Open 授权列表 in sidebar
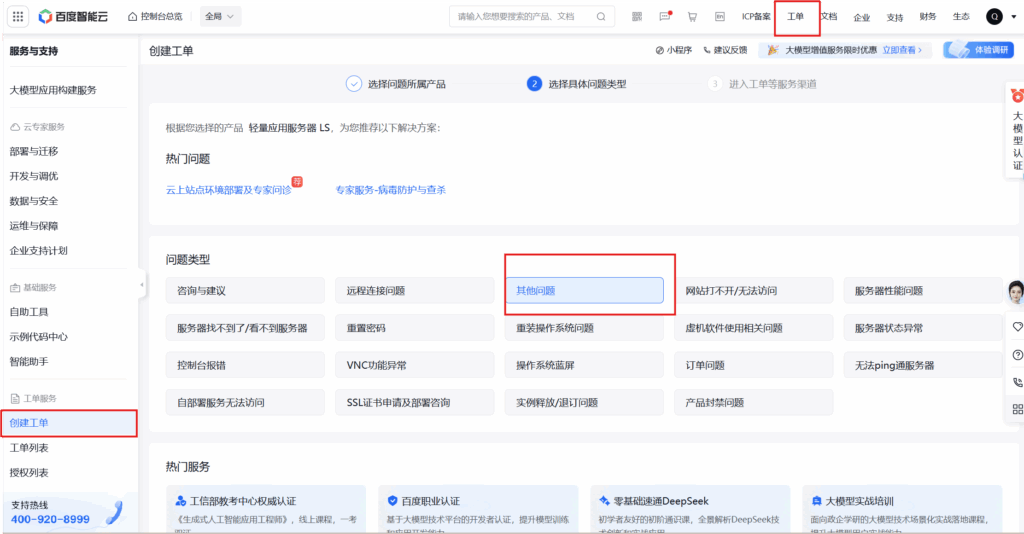Screen dimensions: 1024x534 (x=29, y=473)
